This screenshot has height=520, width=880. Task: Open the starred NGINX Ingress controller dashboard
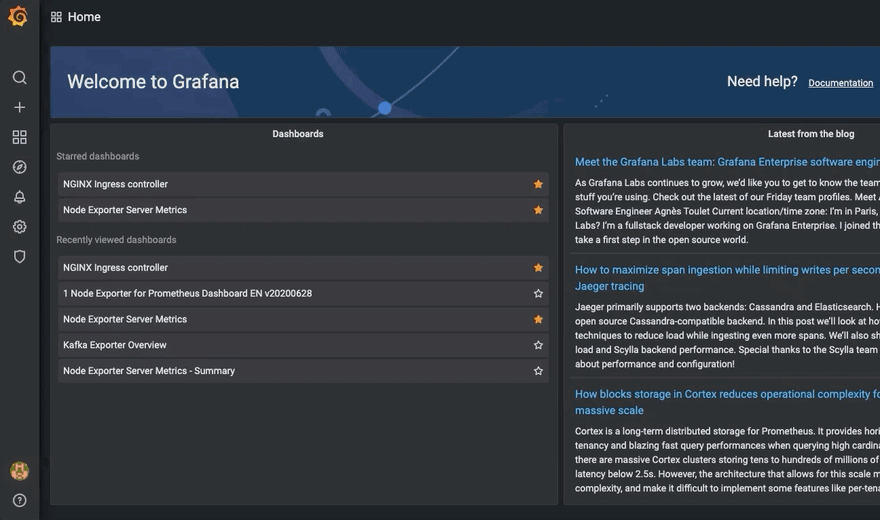(303, 184)
